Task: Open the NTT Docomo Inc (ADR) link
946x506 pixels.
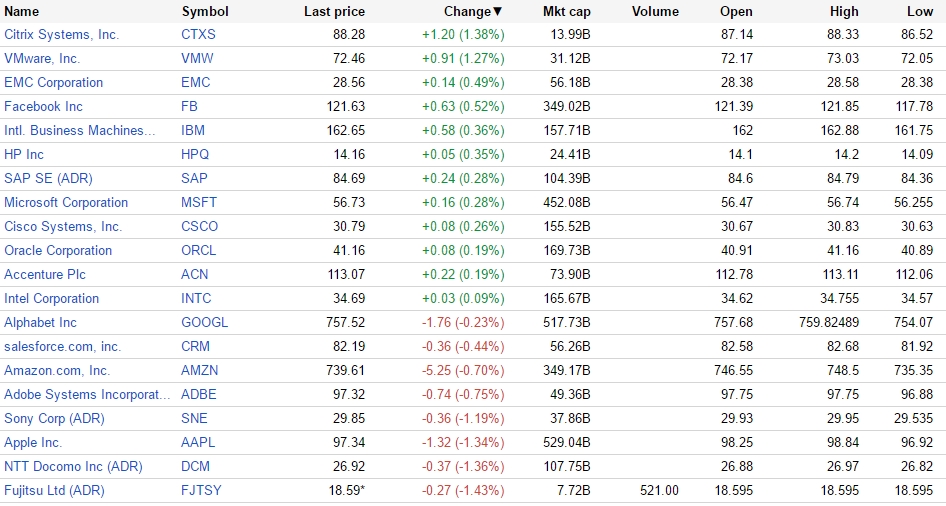Action: click(x=73, y=467)
